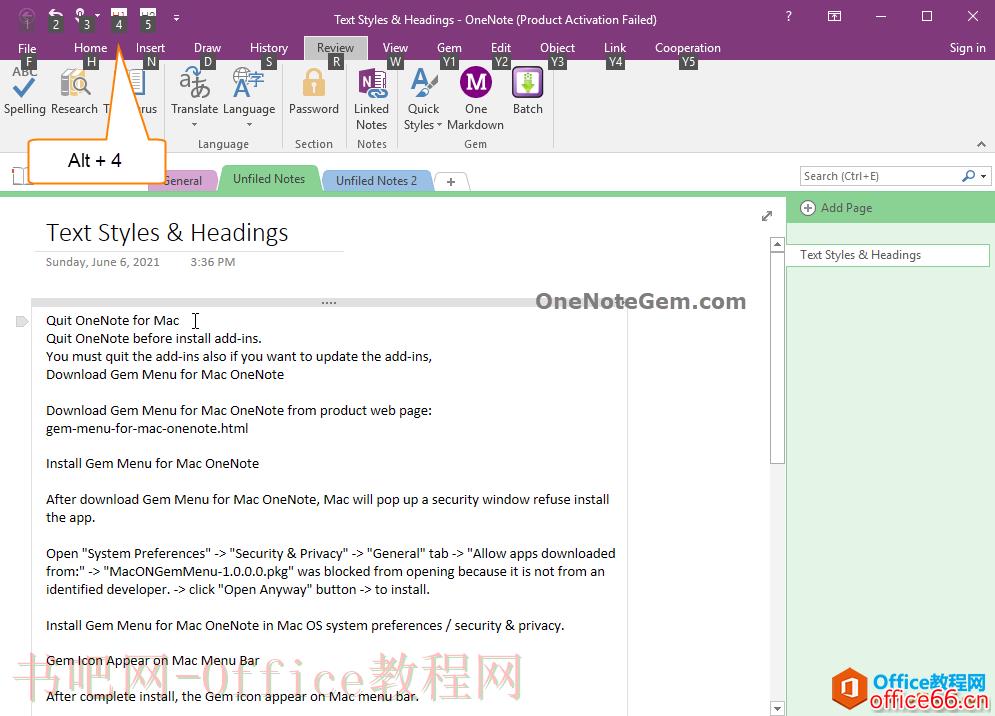Open the Gem ribbon tab
This screenshot has width=995, height=716.
[449, 48]
